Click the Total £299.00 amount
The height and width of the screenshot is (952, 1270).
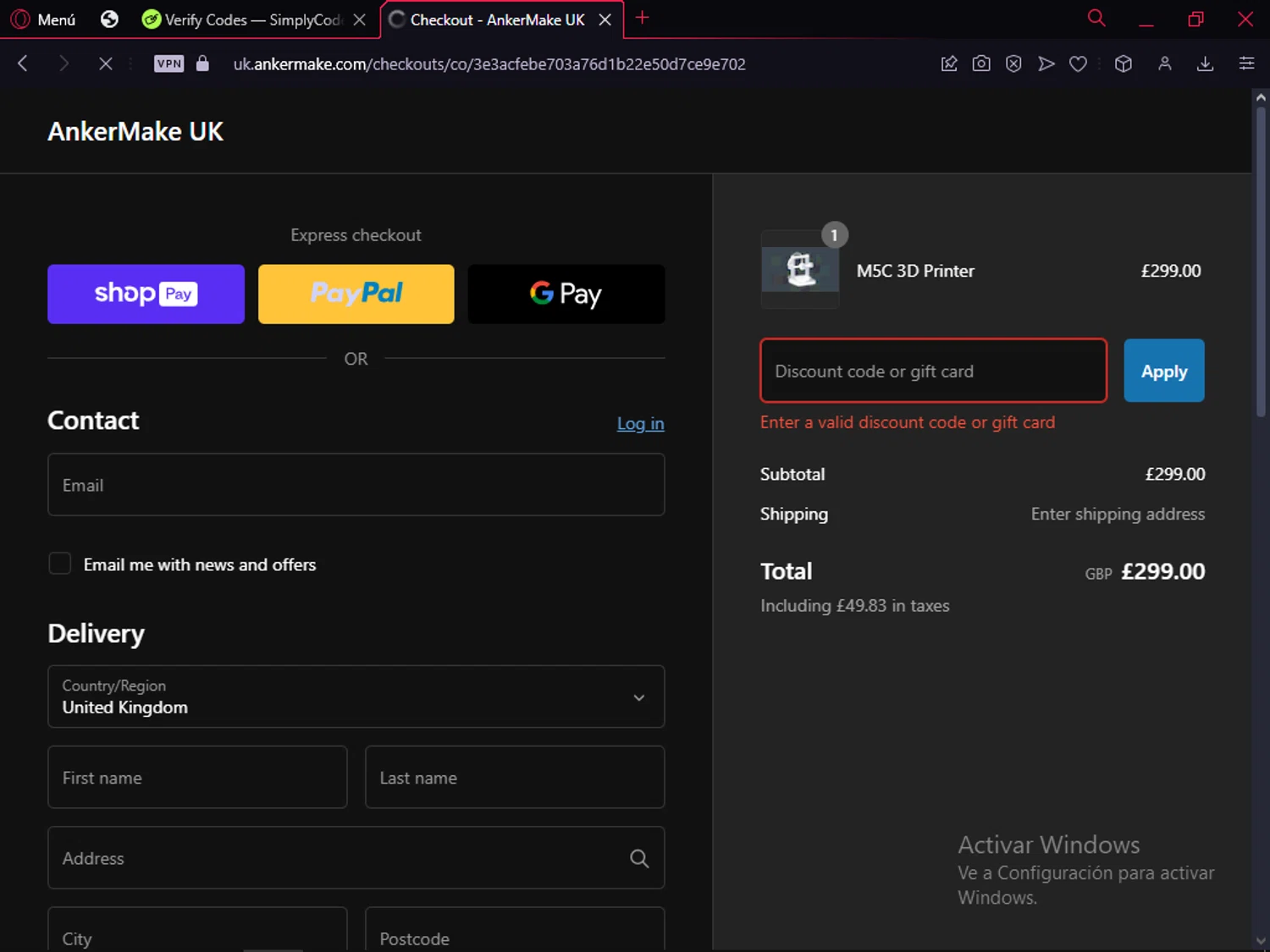pyautogui.click(x=1163, y=571)
